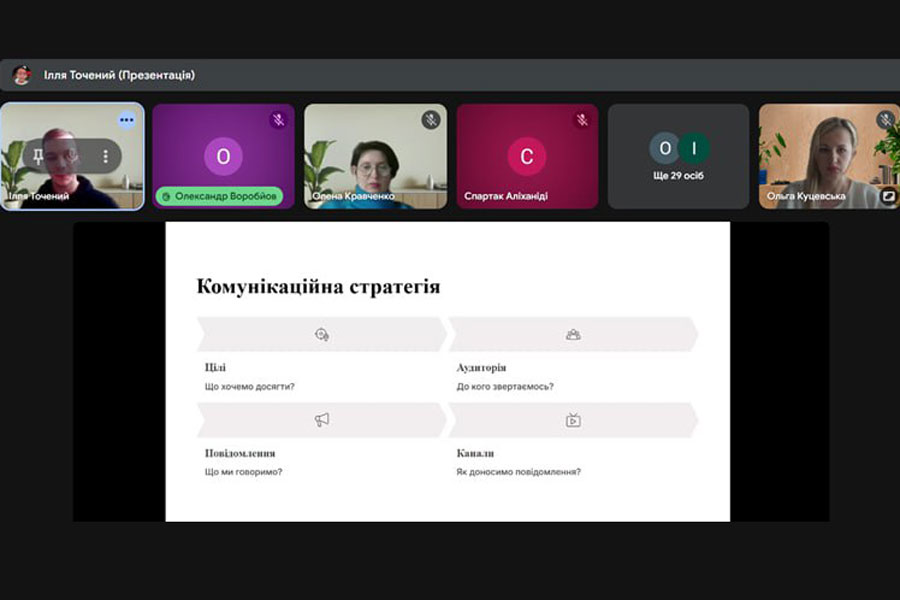This screenshot has height=600, width=900.
Task: Open vertical three-dot menu on Ілля Точений tile
Action: coord(106,156)
